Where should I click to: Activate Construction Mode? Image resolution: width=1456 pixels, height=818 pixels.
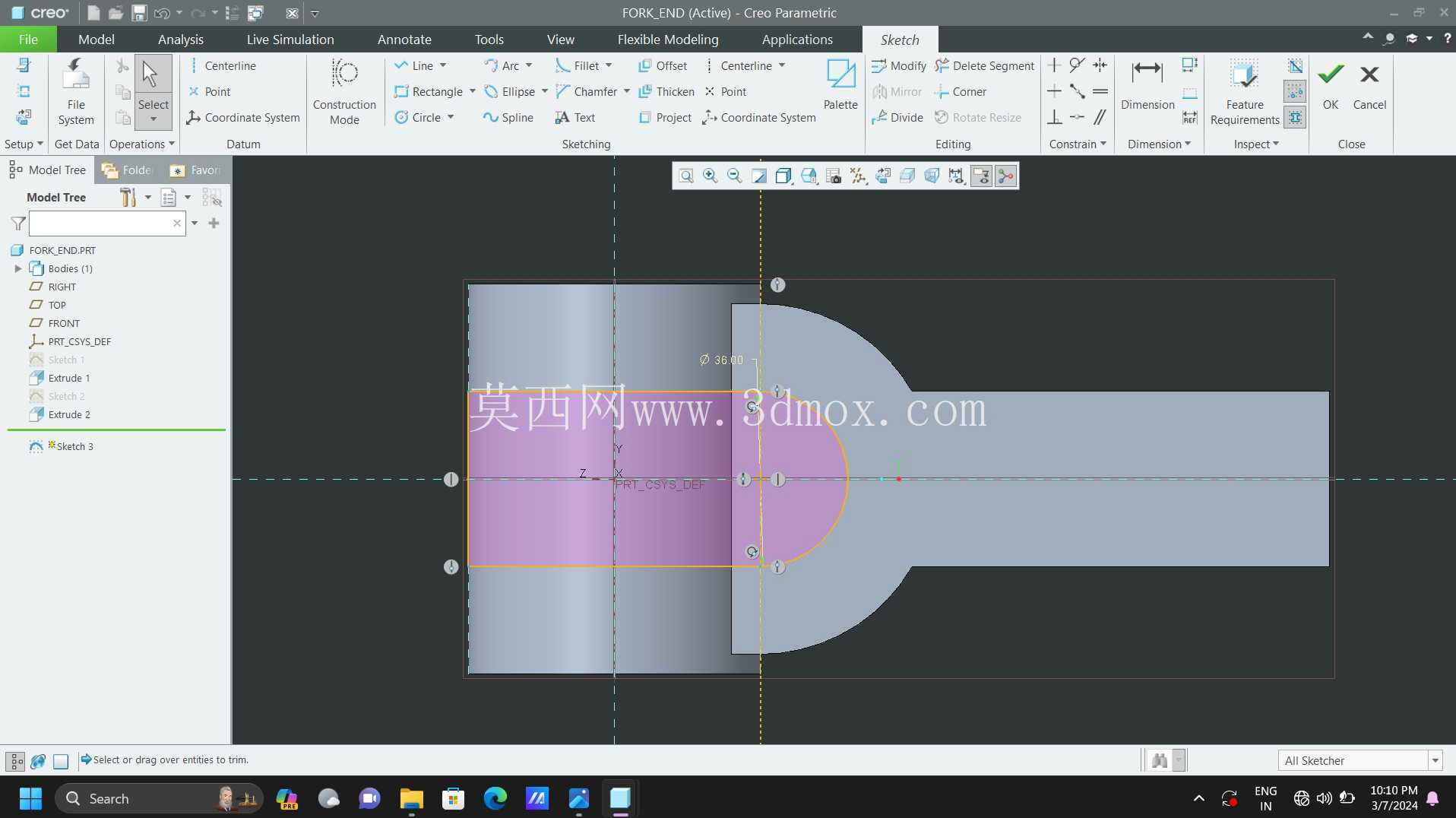(344, 91)
